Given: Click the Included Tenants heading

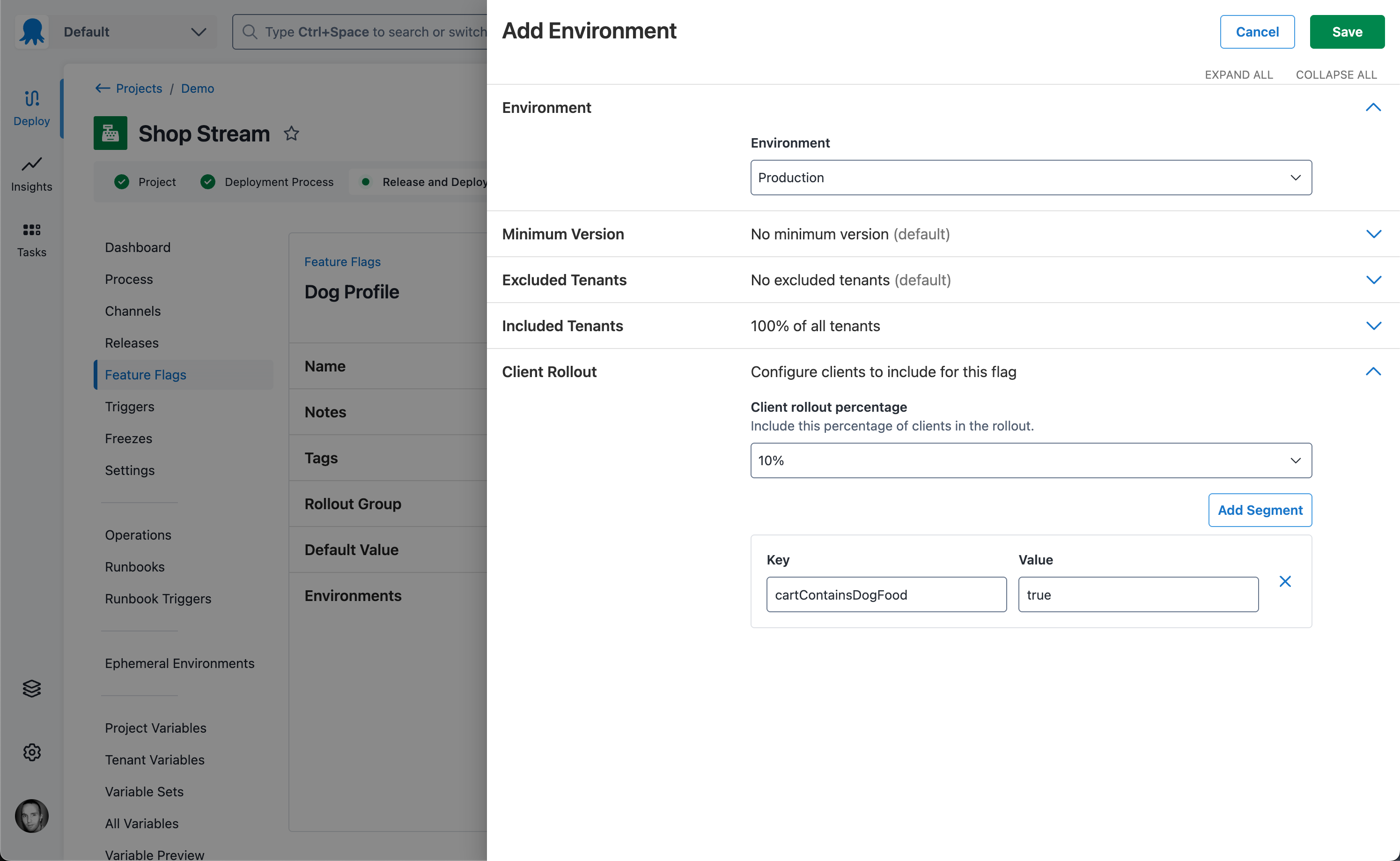Looking at the screenshot, I should 562,326.
